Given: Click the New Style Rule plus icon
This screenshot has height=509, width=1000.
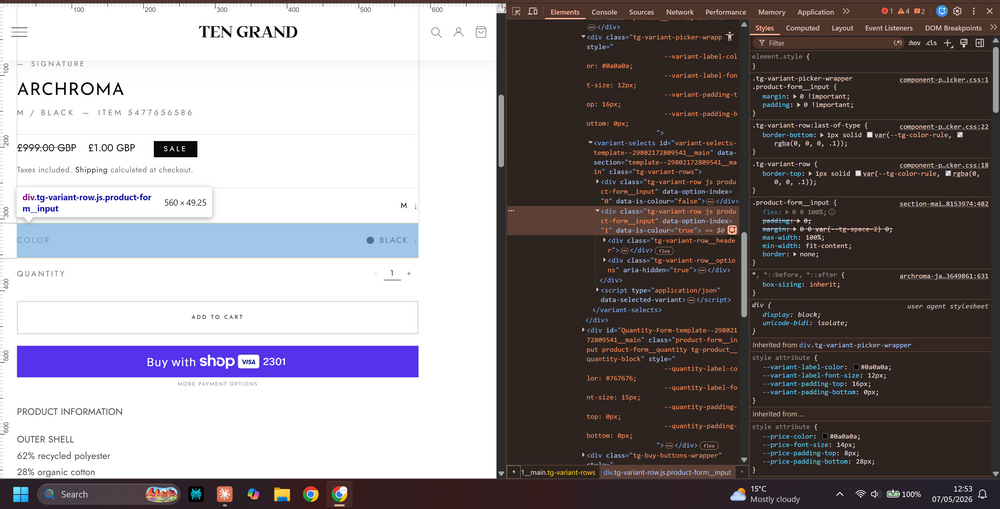Looking at the screenshot, I should (x=948, y=43).
